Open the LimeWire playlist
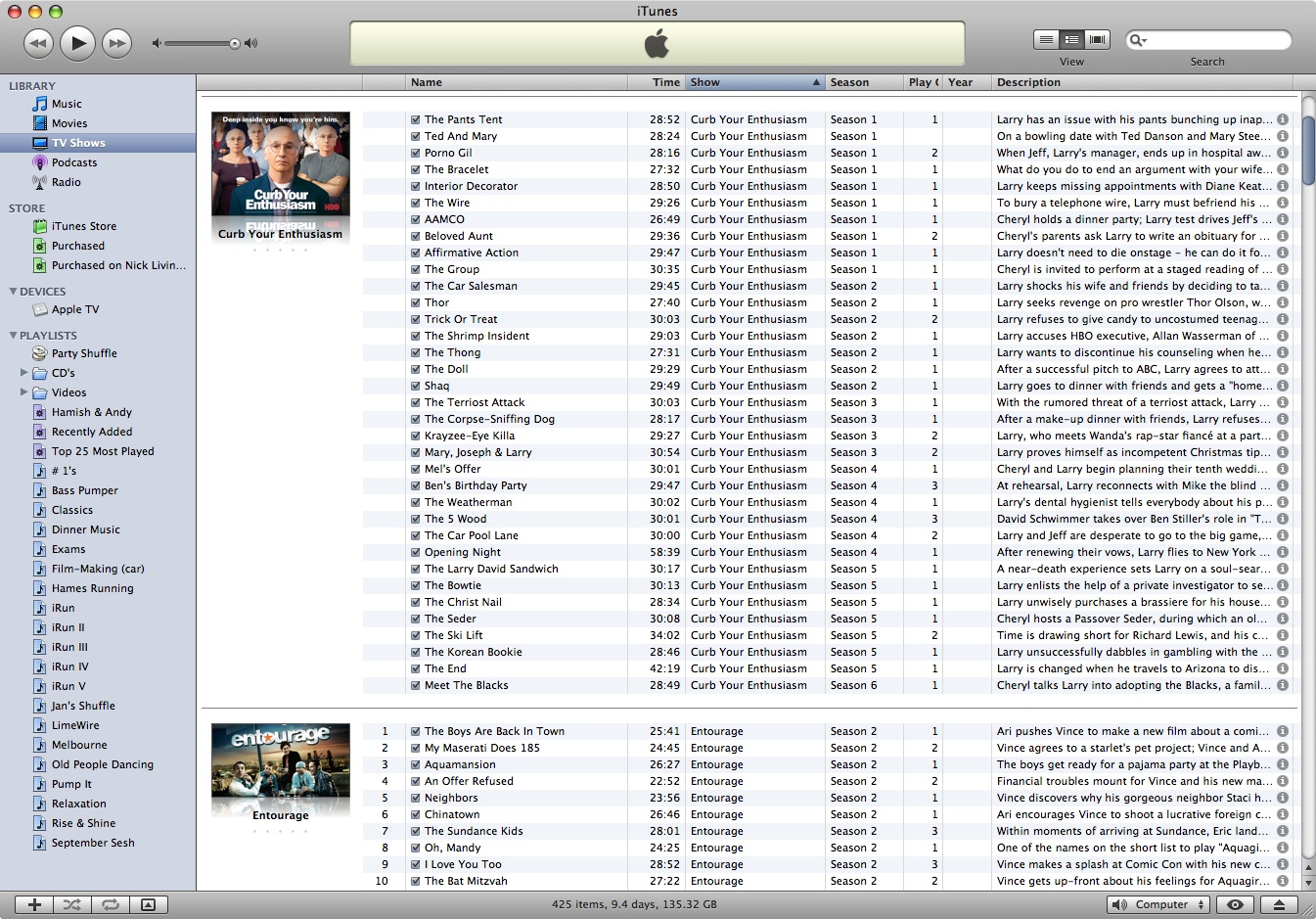The width and height of the screenshot is (1316, 919). click(x=75, y=725)
